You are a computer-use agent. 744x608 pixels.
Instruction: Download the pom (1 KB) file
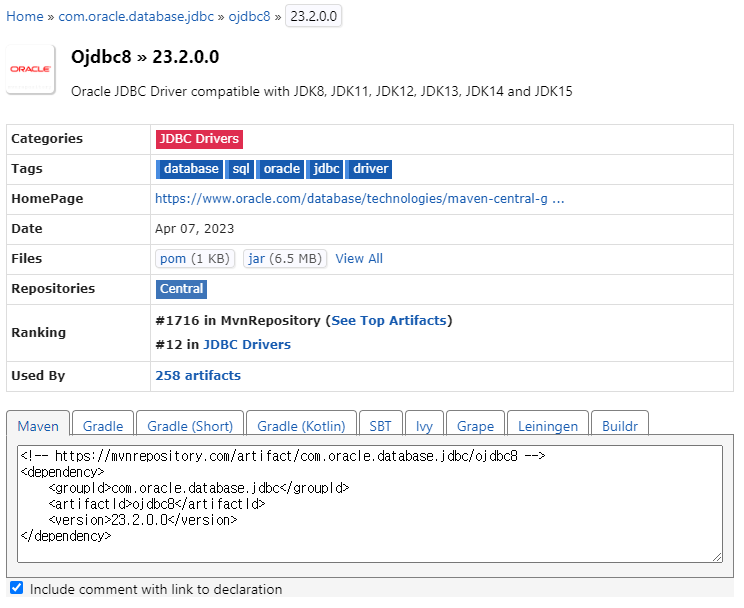[x=195, y=259]
